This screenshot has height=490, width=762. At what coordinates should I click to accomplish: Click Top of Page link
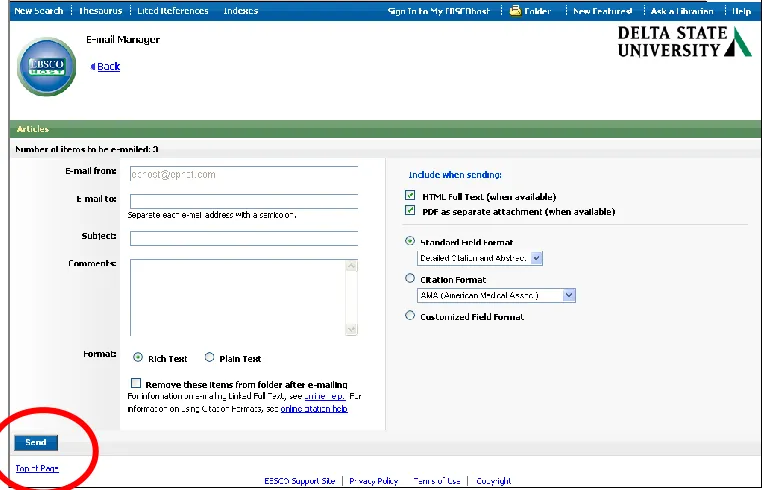(x=37, y=468)
